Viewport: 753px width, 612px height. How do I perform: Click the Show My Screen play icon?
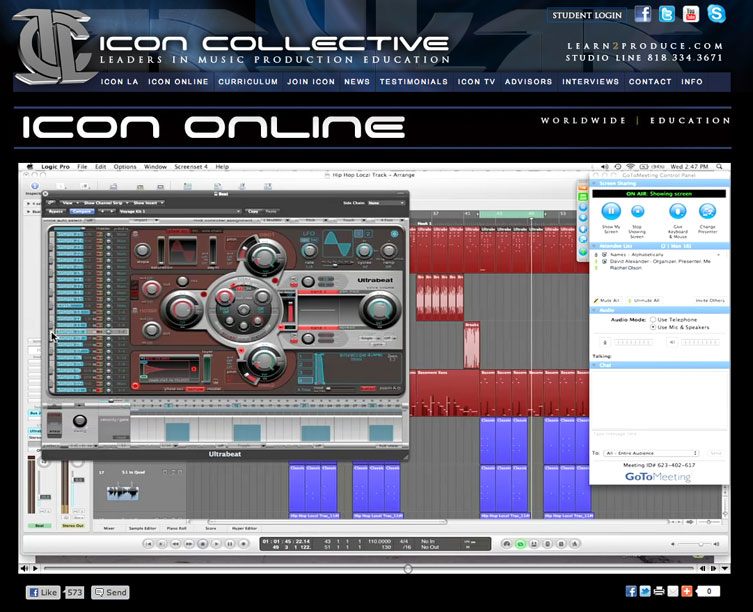click(x=611, y=211)
